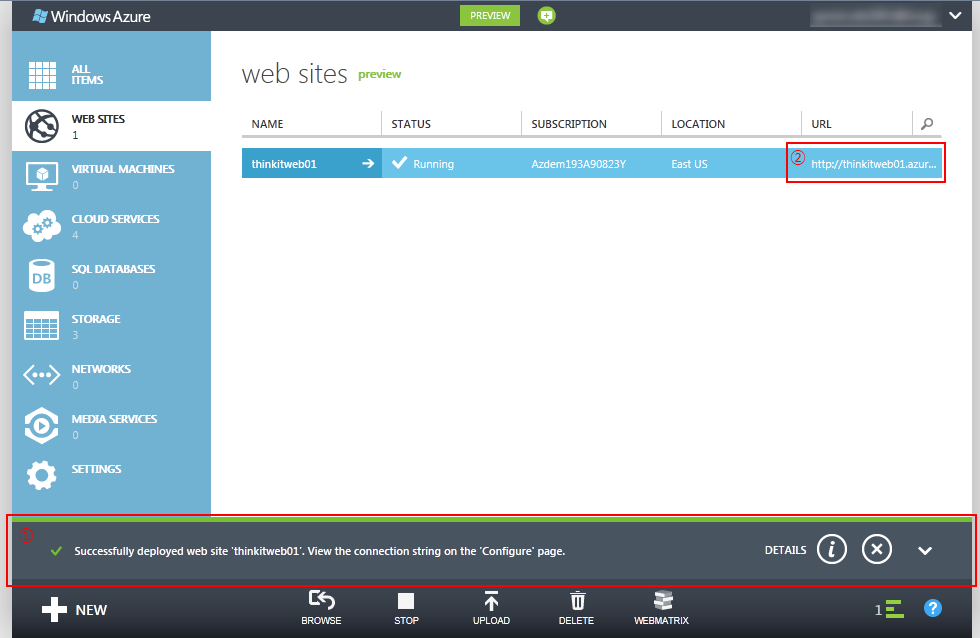This screenshot has width=980, height=638.
Task: Open the Networks icon
Action: 42,375
